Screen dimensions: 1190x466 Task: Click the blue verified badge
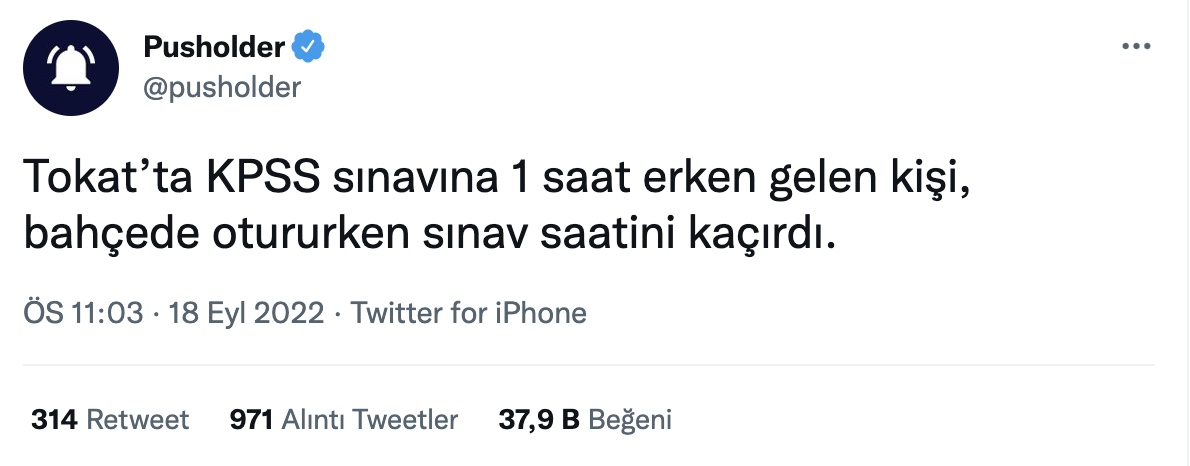click(x=309, y=47)
